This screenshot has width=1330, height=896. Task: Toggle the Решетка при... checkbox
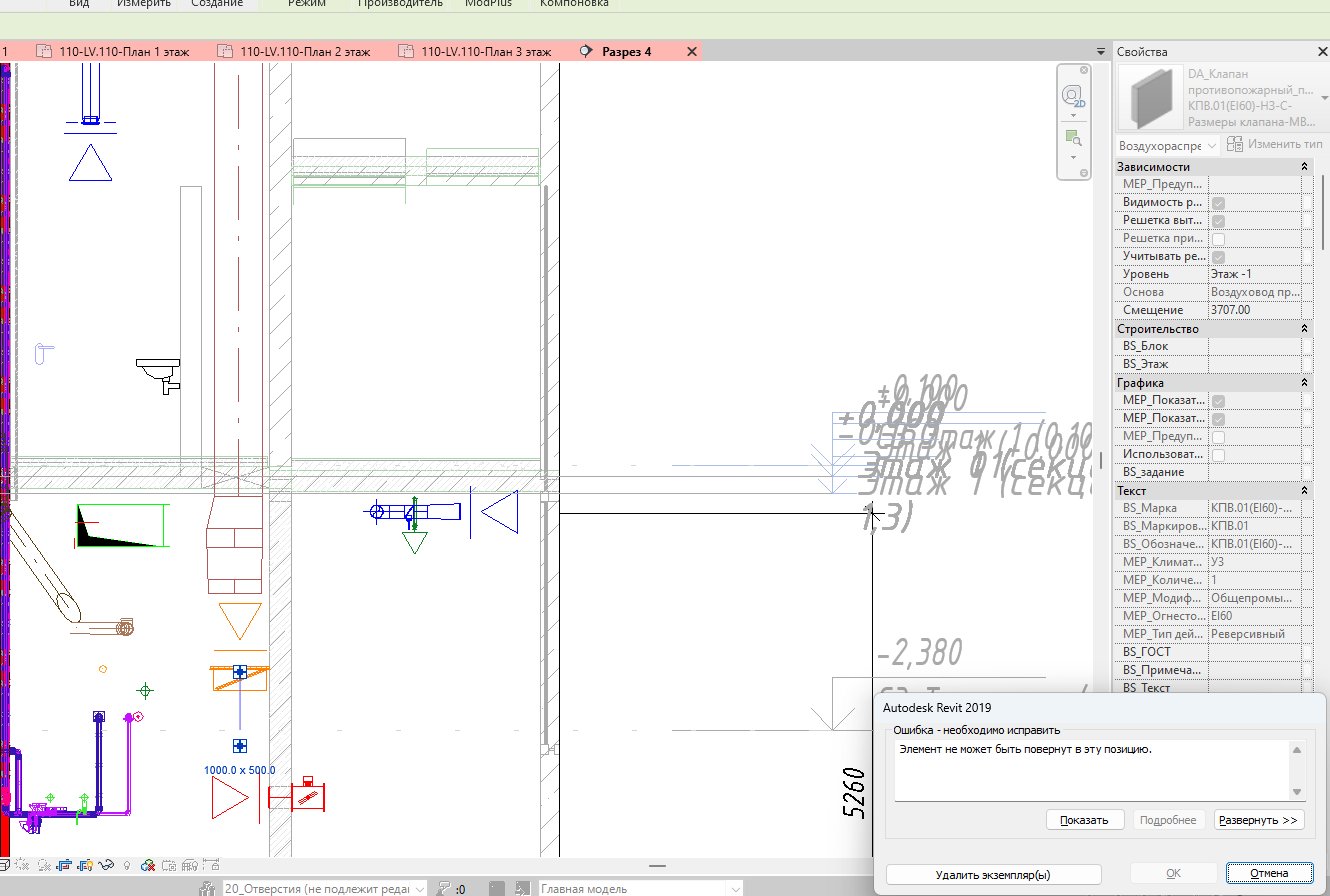coord(1218,239)
